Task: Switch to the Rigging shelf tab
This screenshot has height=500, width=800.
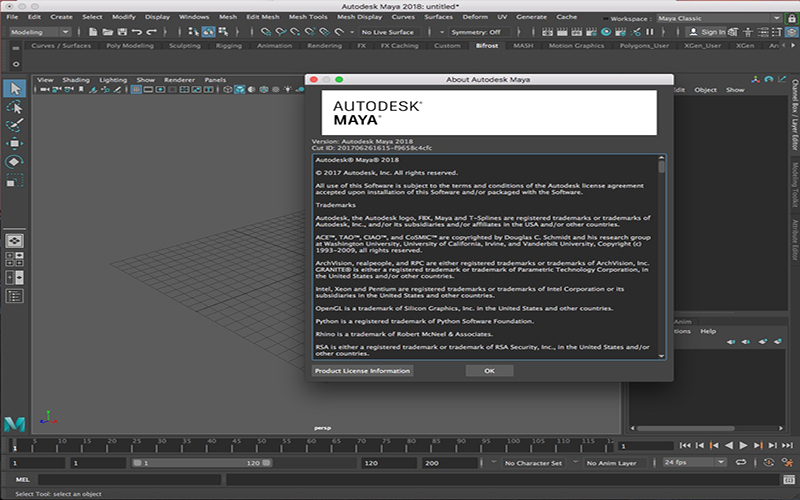Action: pos(229,45)
